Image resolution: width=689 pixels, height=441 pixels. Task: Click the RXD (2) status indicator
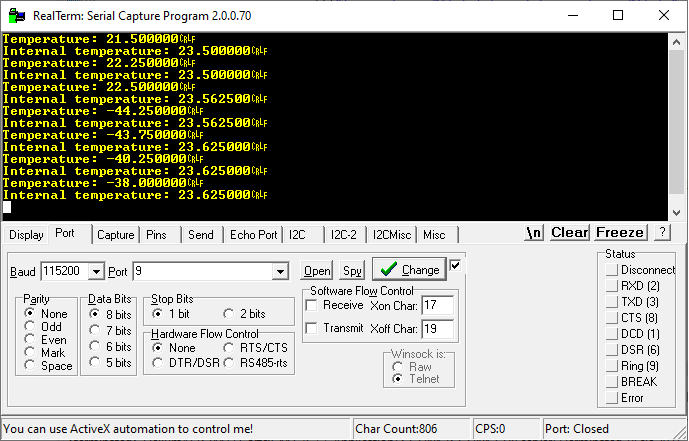[x=612, y=286]
